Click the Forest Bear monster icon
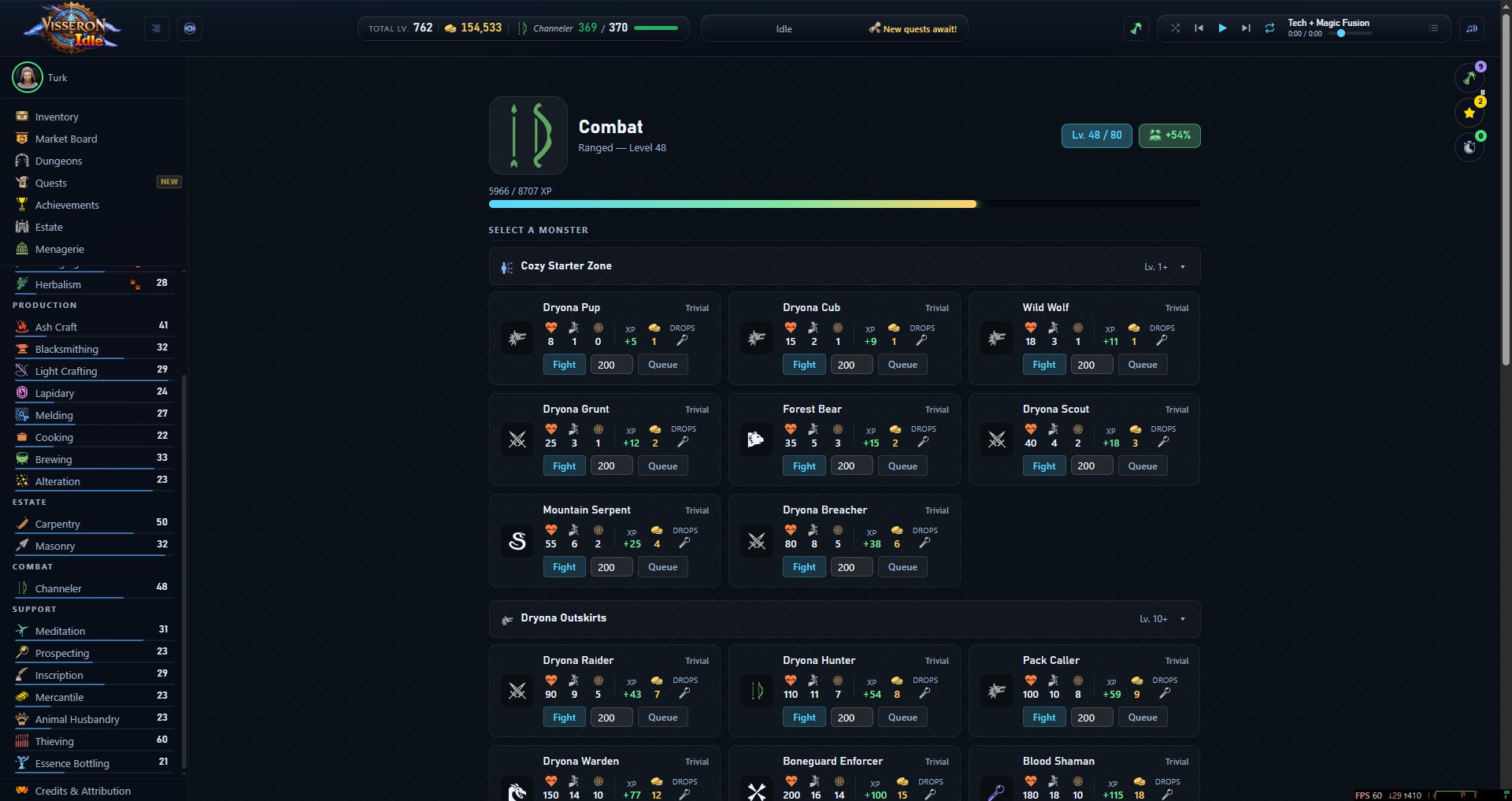The width and height of the screenshot is (1512, 801). click(757, 439)
